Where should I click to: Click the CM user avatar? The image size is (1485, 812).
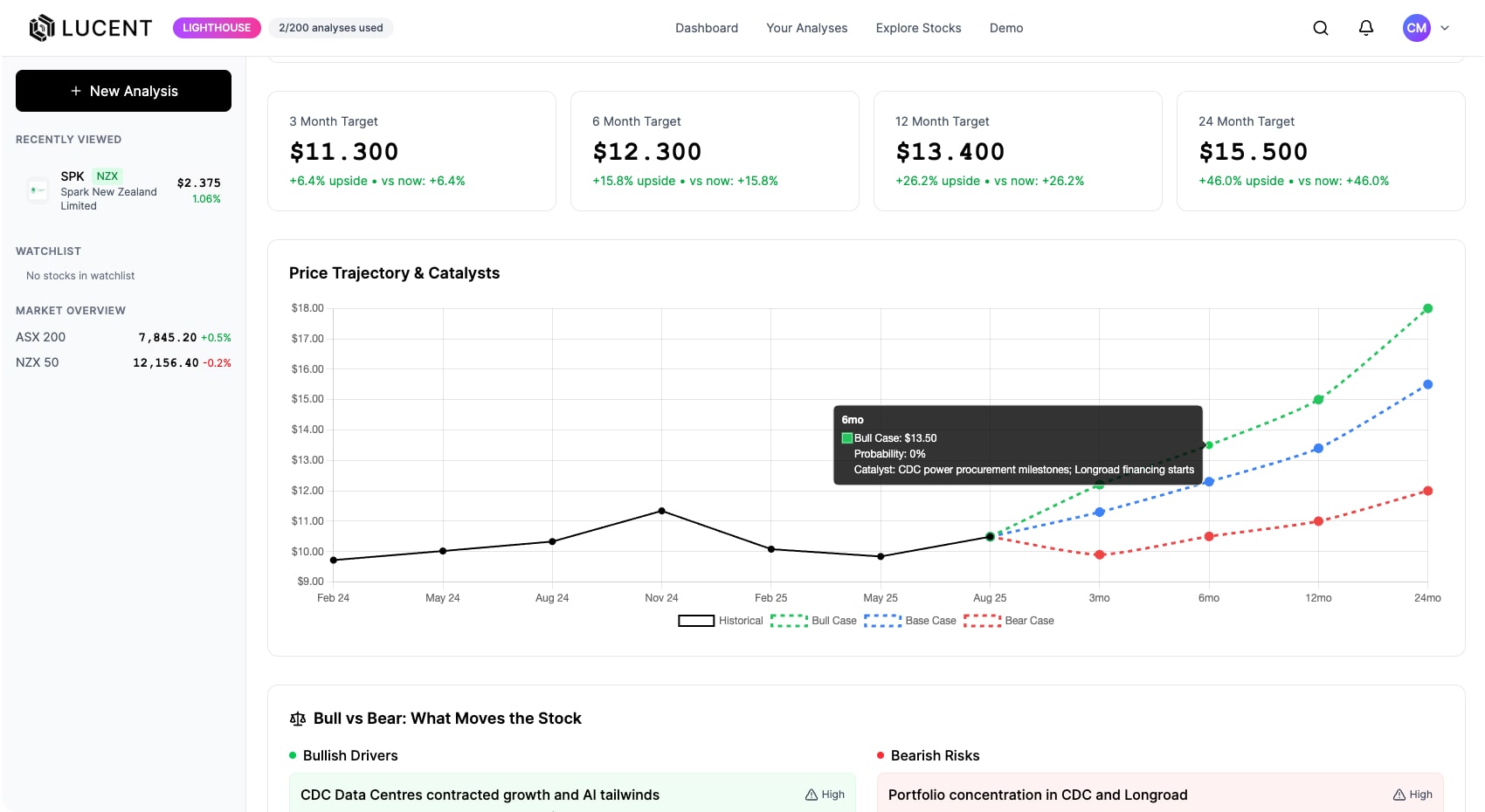click(x=1416, y=28)
